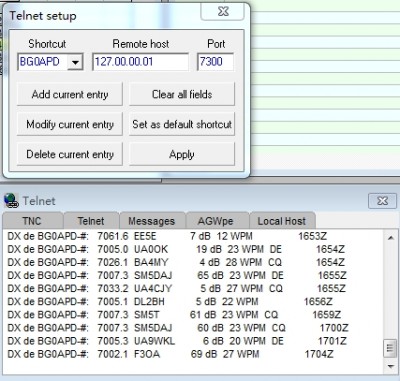
Task: Switch to the Local Host tab
Action: (x=282, y=221)
